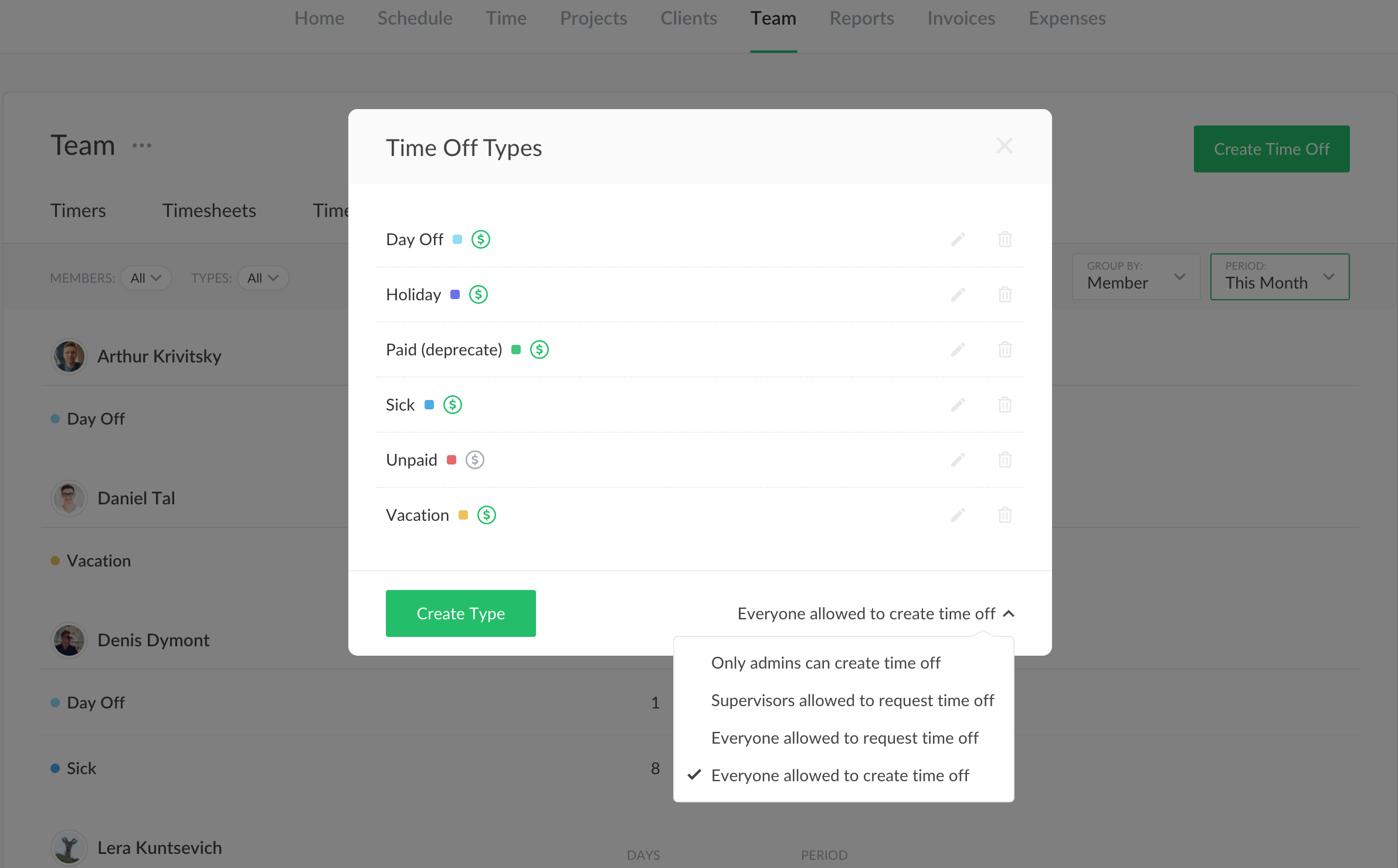Switch to the Timesheets tab
This screenshot has height=868, width=1398.
(209, 211)
